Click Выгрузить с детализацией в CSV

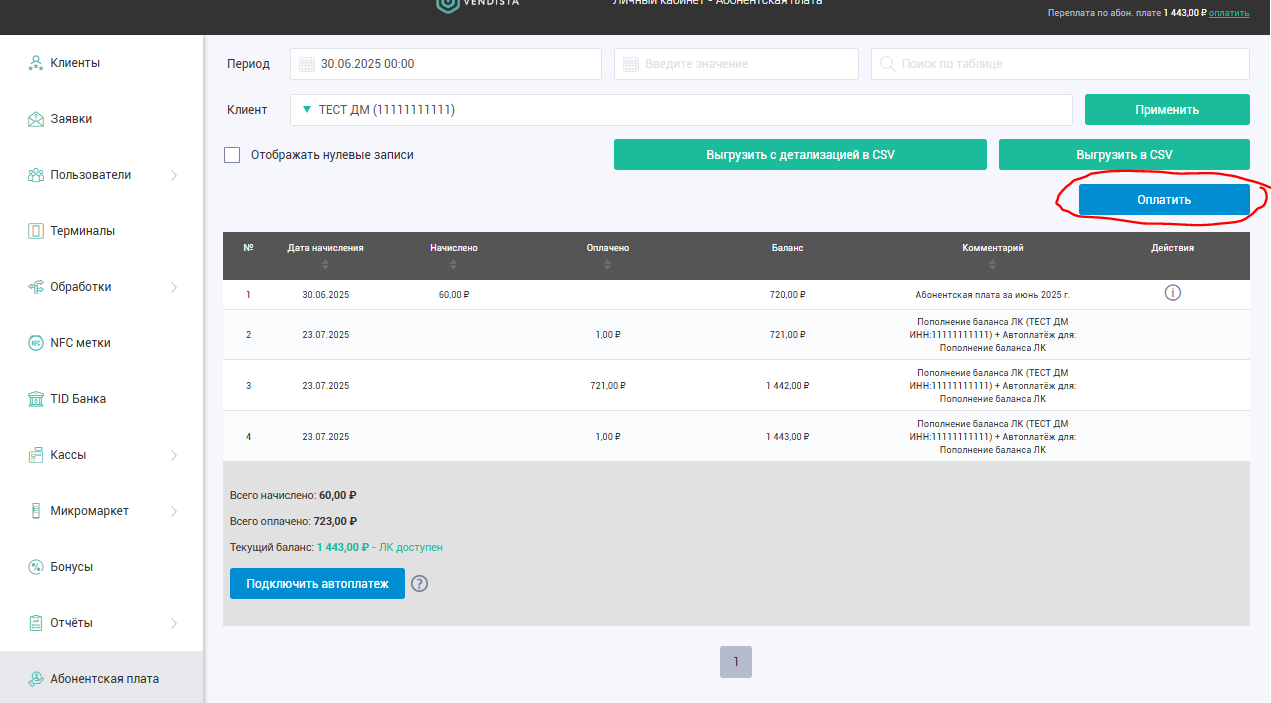(800, 155)
